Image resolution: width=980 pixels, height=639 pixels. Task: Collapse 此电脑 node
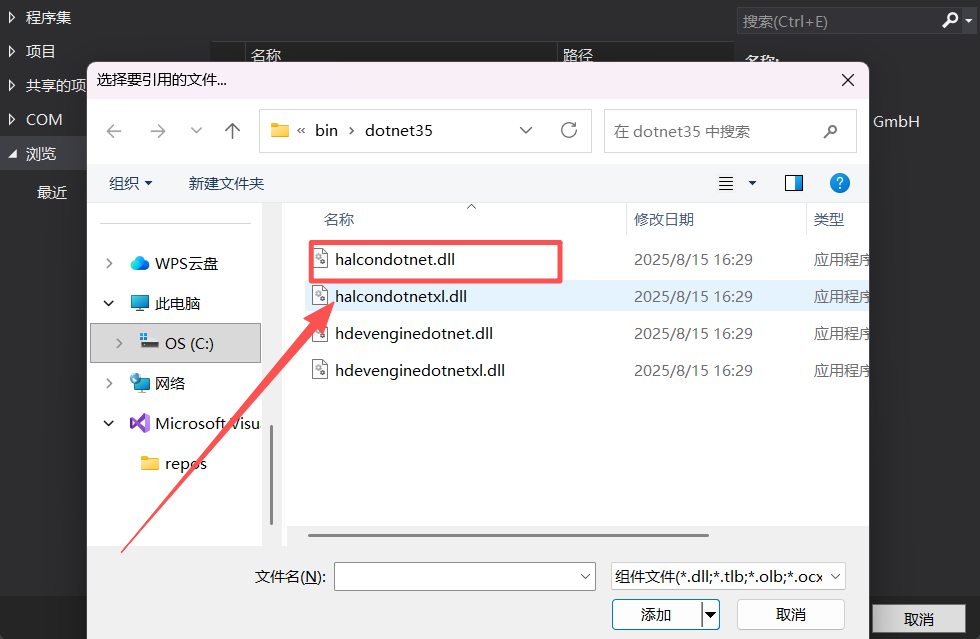[109, 303]
